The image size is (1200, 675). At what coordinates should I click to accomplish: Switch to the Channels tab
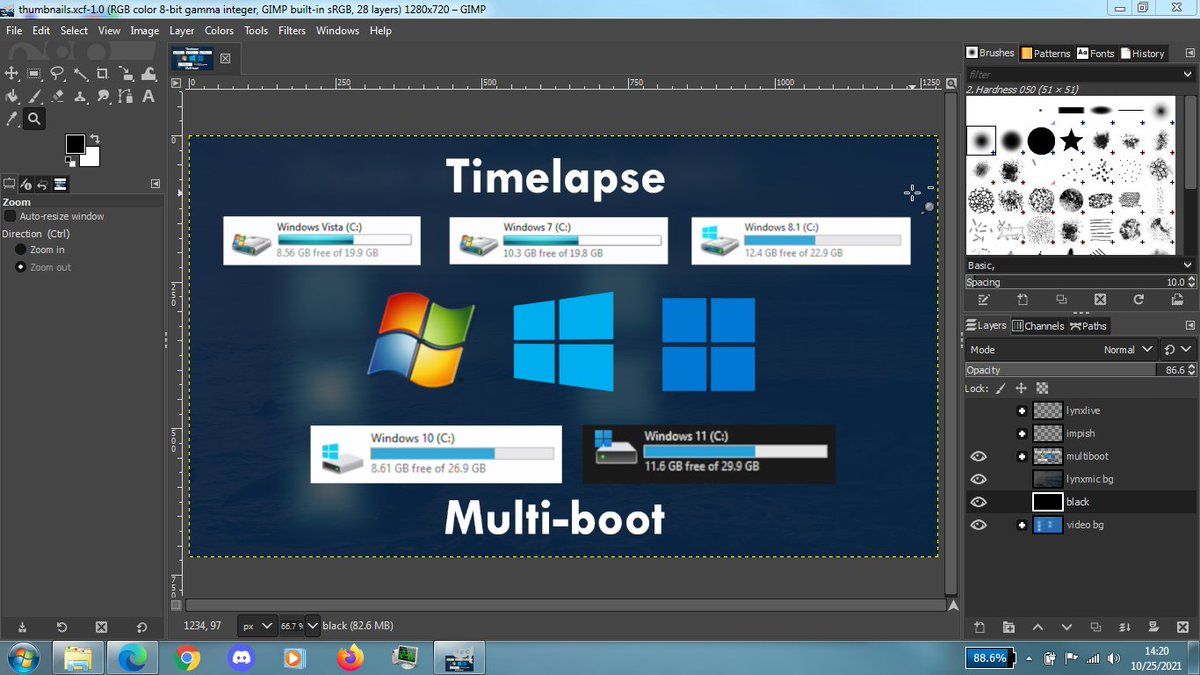click(x=1038, y=326)
